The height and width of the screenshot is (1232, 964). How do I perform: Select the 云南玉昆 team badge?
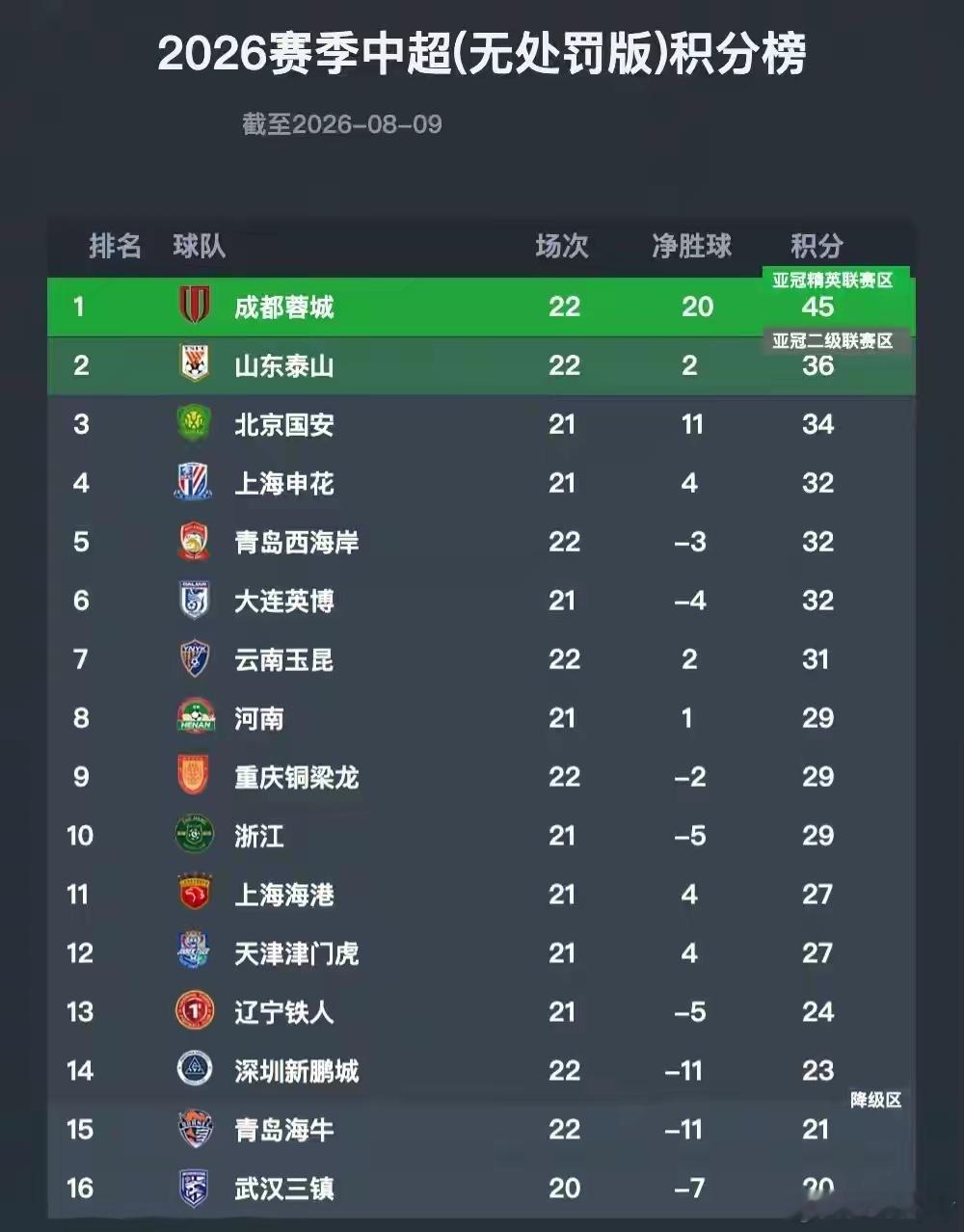click(195, 658)
